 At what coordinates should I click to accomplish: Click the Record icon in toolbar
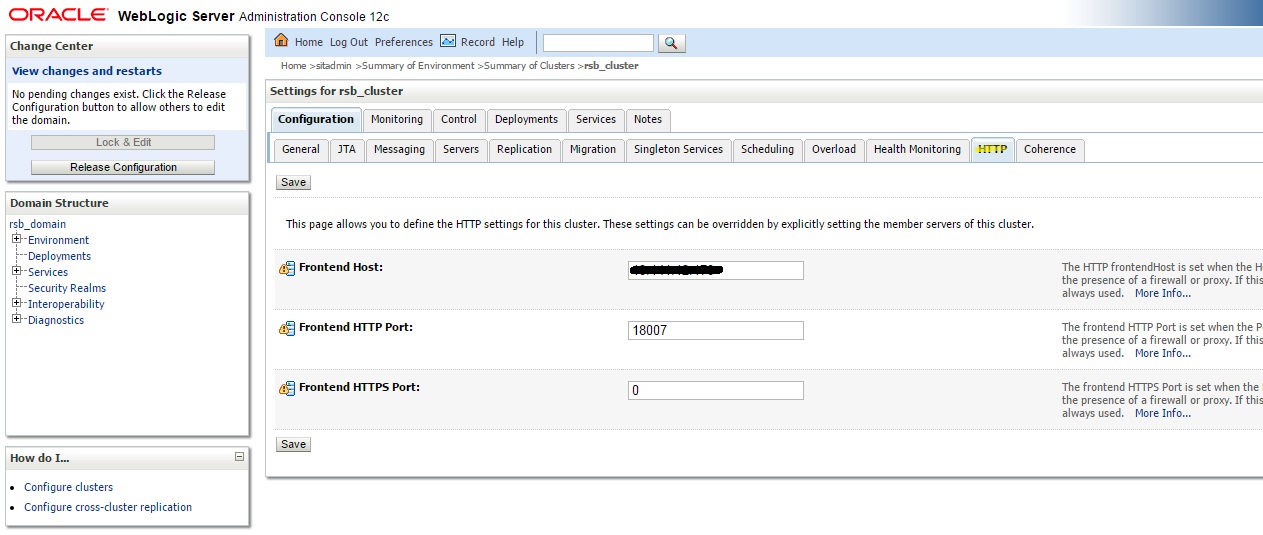[x=448, y=41]
